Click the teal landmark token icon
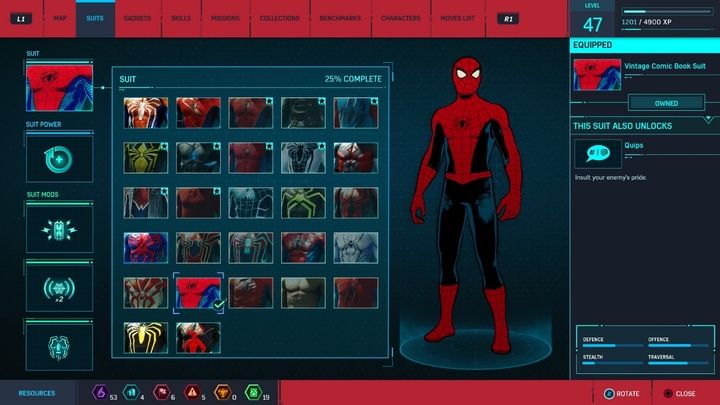The height and width of the screenshot is (405, 720). coord(131,393)
